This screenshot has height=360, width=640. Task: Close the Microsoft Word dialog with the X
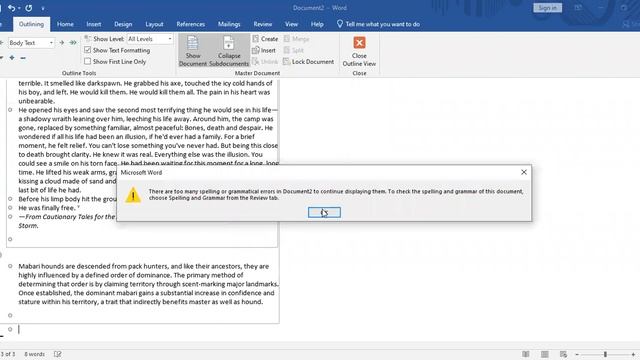524,172
